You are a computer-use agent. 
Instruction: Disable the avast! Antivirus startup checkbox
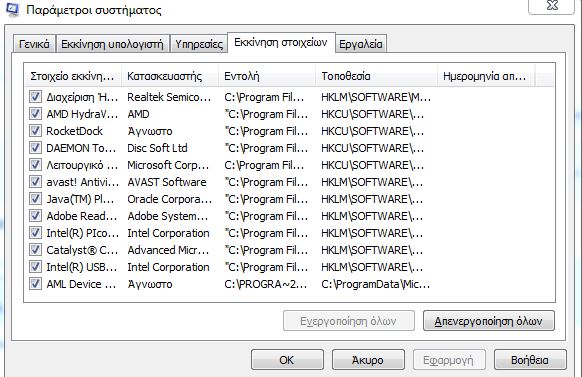35,182
